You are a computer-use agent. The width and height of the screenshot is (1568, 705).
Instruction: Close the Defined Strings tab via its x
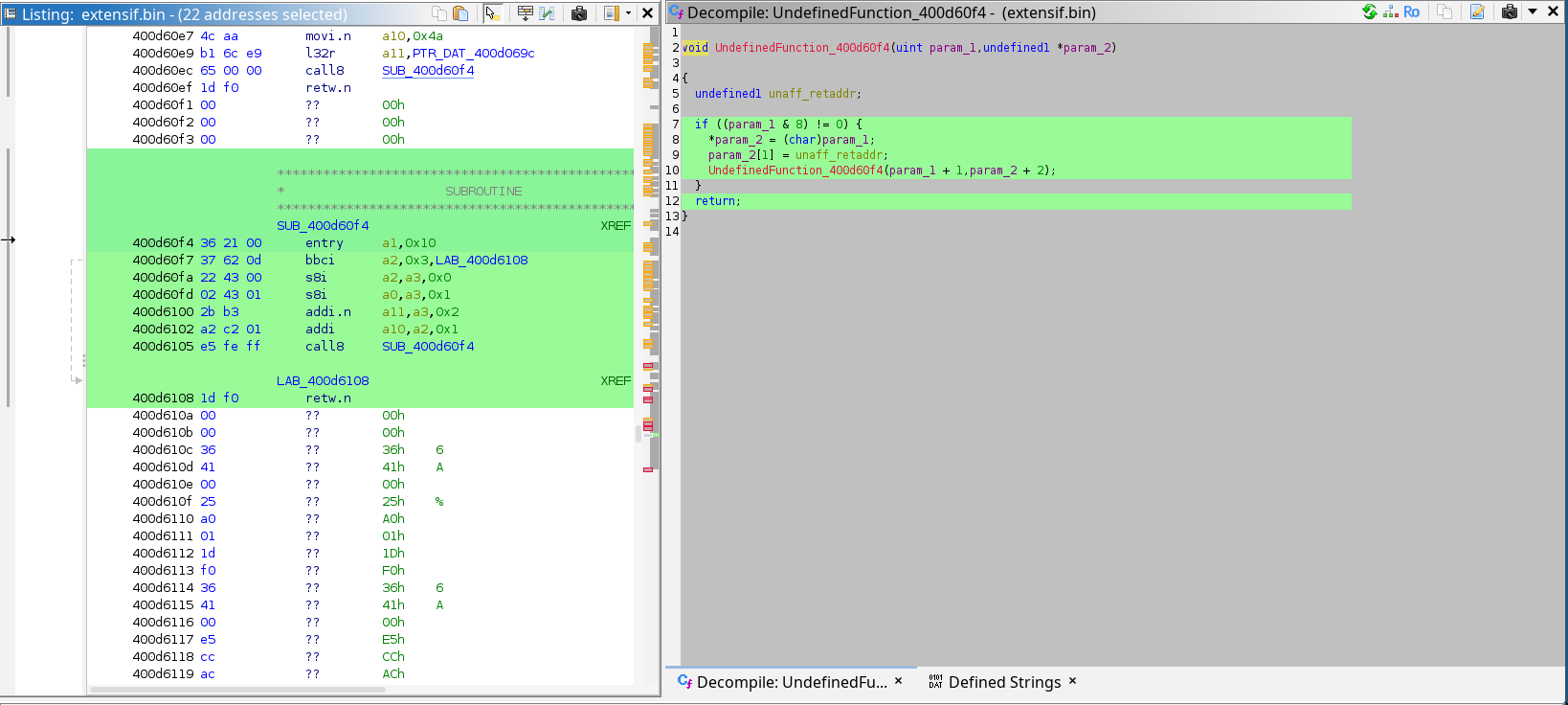click(x=1072, y=681)
